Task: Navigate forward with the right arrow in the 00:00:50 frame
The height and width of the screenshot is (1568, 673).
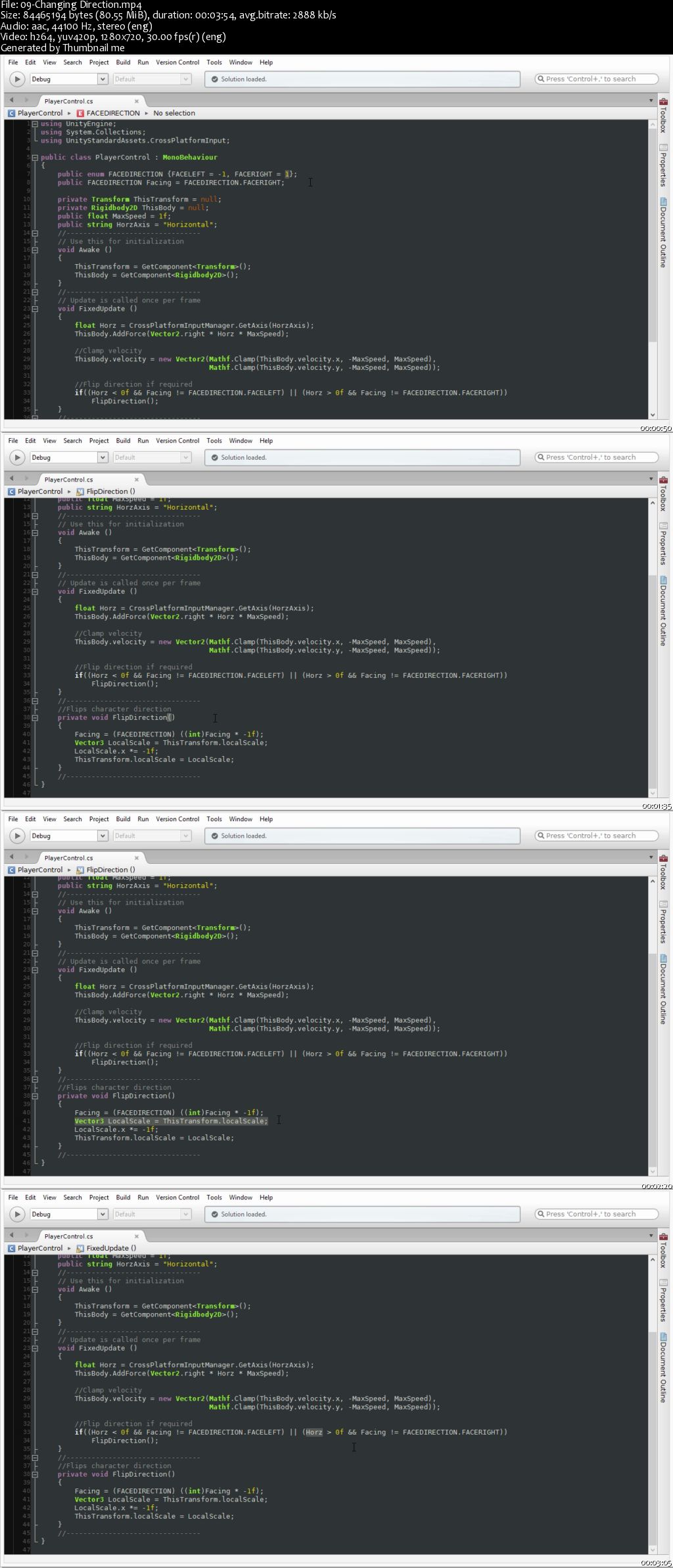Action: coord(26,101)
